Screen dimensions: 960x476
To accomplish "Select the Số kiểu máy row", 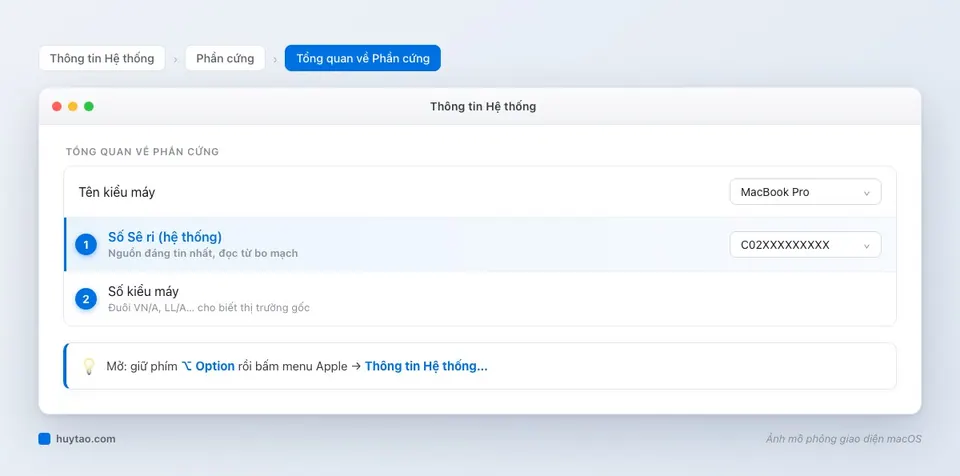I will click(x=480, y=298).
